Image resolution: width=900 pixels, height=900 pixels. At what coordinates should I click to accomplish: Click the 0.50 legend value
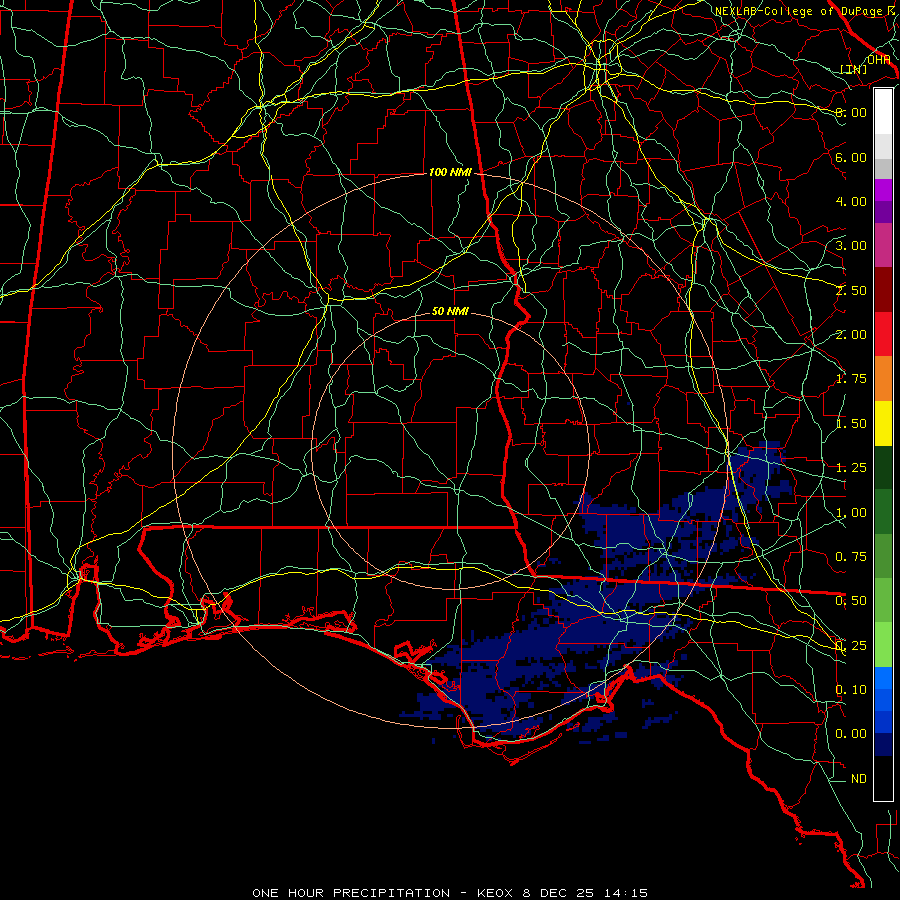851,601
